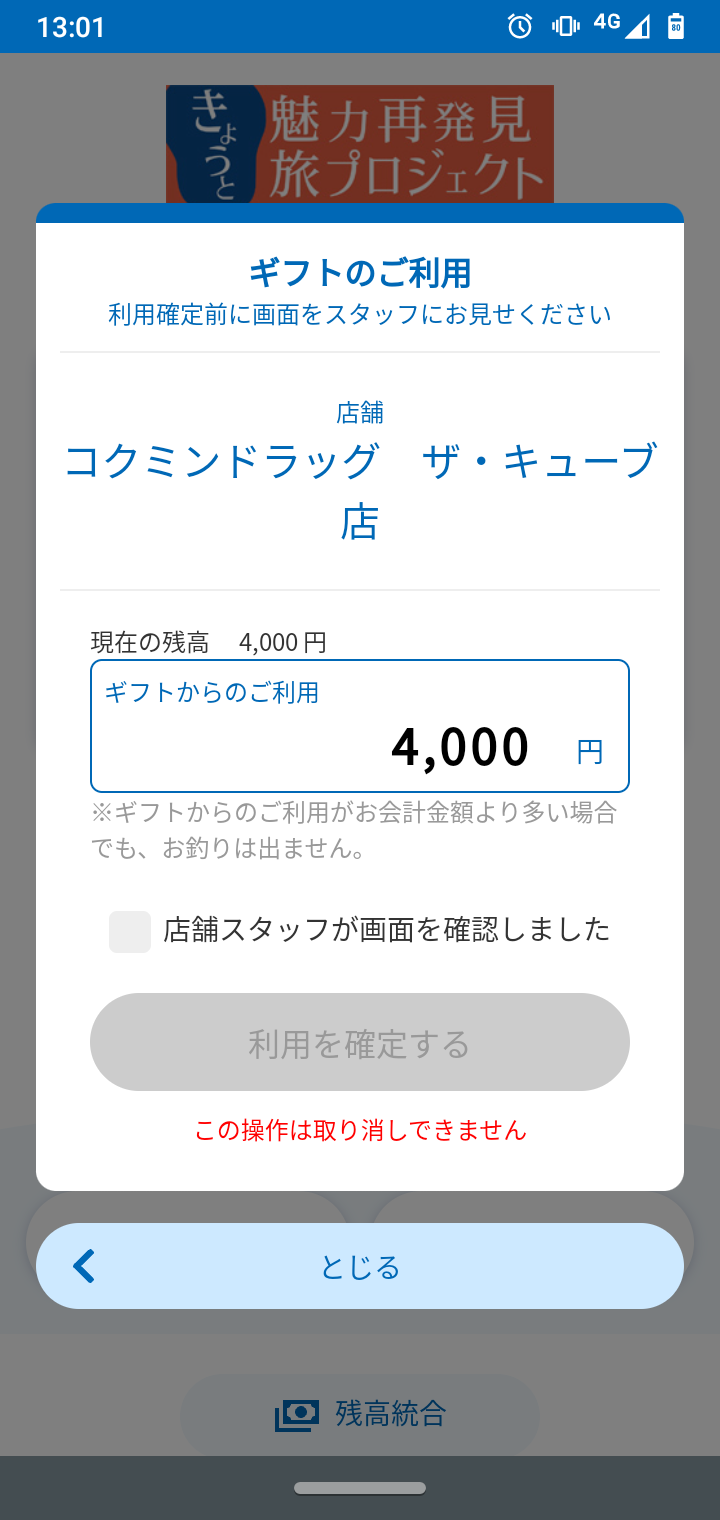Tap the store name コクミンドラッグ ザ・キューブ店
Screen dimensions: 720x1520
click(x=360, y=490)
